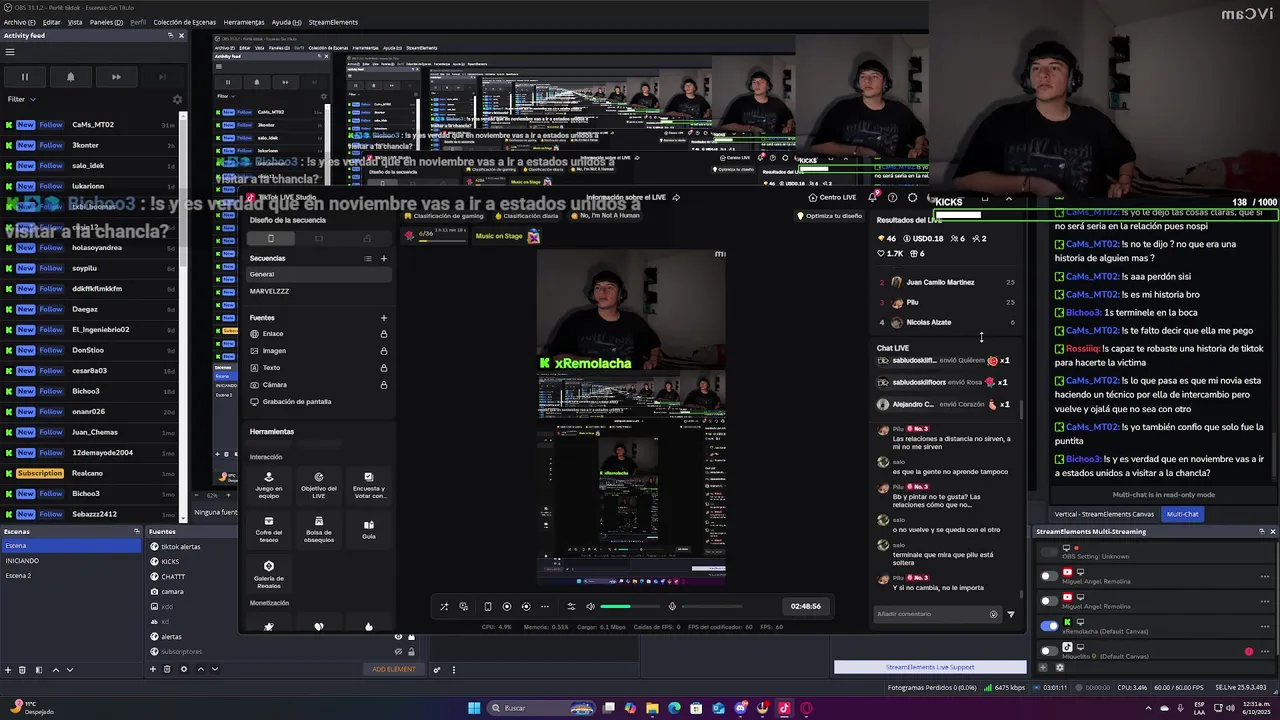The image size is (1280, 720).
Task: Click the ADD ELEMENT button
Action: click(394, 669)
